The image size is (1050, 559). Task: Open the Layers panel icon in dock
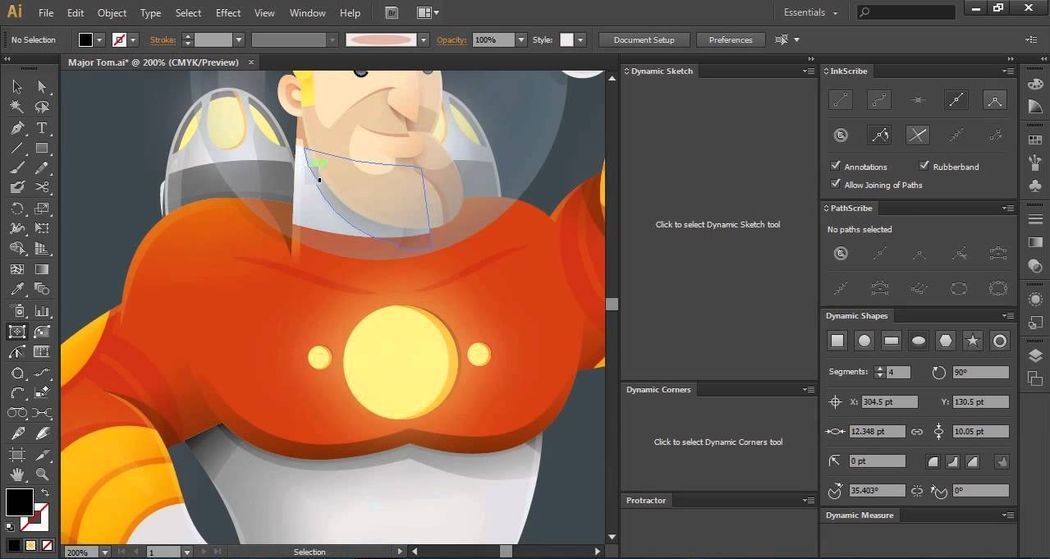[x=1035, y=356]
